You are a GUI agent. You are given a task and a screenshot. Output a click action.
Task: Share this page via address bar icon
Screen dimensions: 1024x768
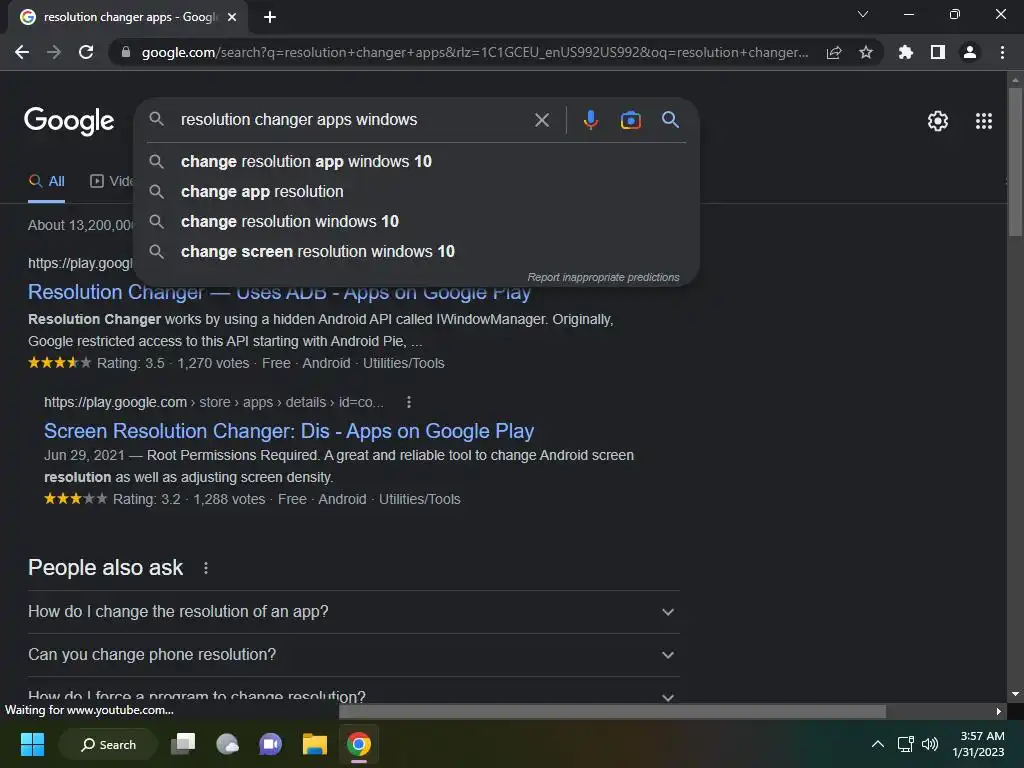[x=834, y=52]
